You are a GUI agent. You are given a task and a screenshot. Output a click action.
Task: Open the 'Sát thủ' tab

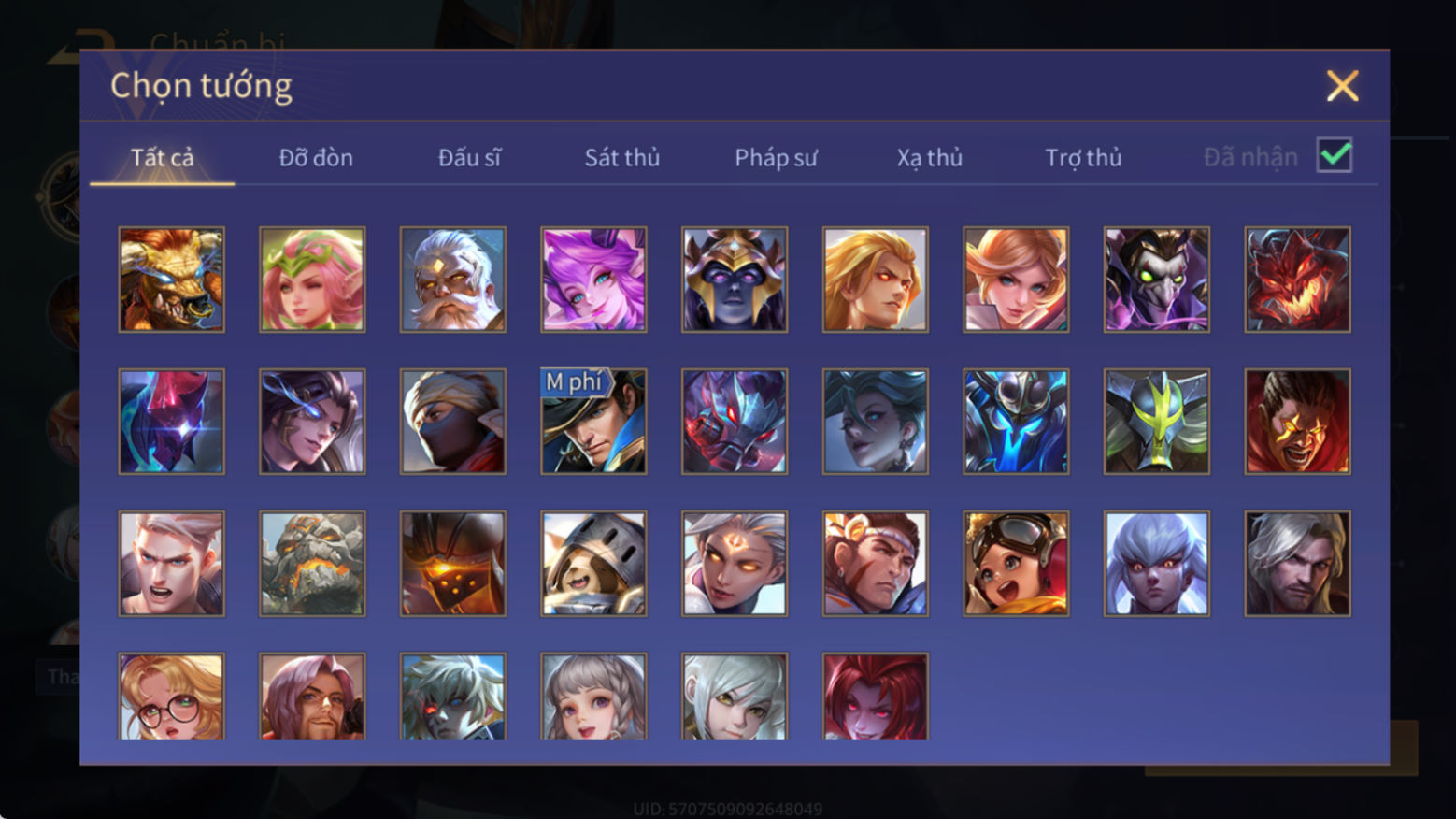click(622, 157)
